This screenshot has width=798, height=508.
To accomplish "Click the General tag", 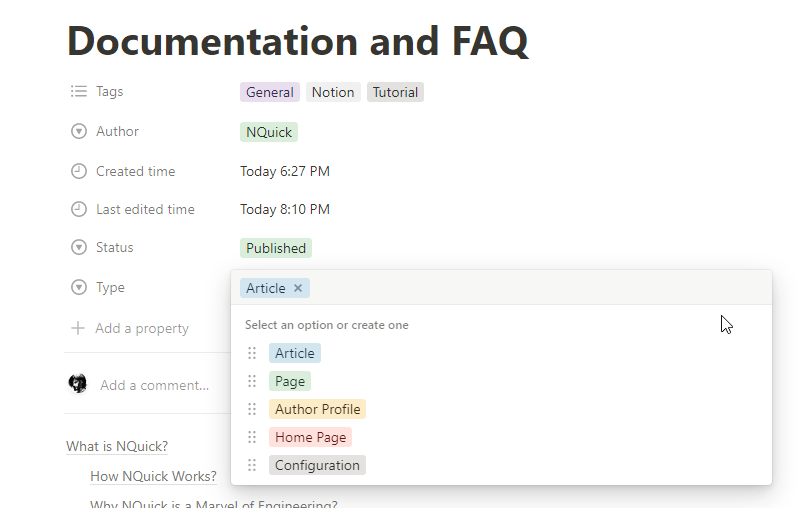I will [x=270, y=92].
